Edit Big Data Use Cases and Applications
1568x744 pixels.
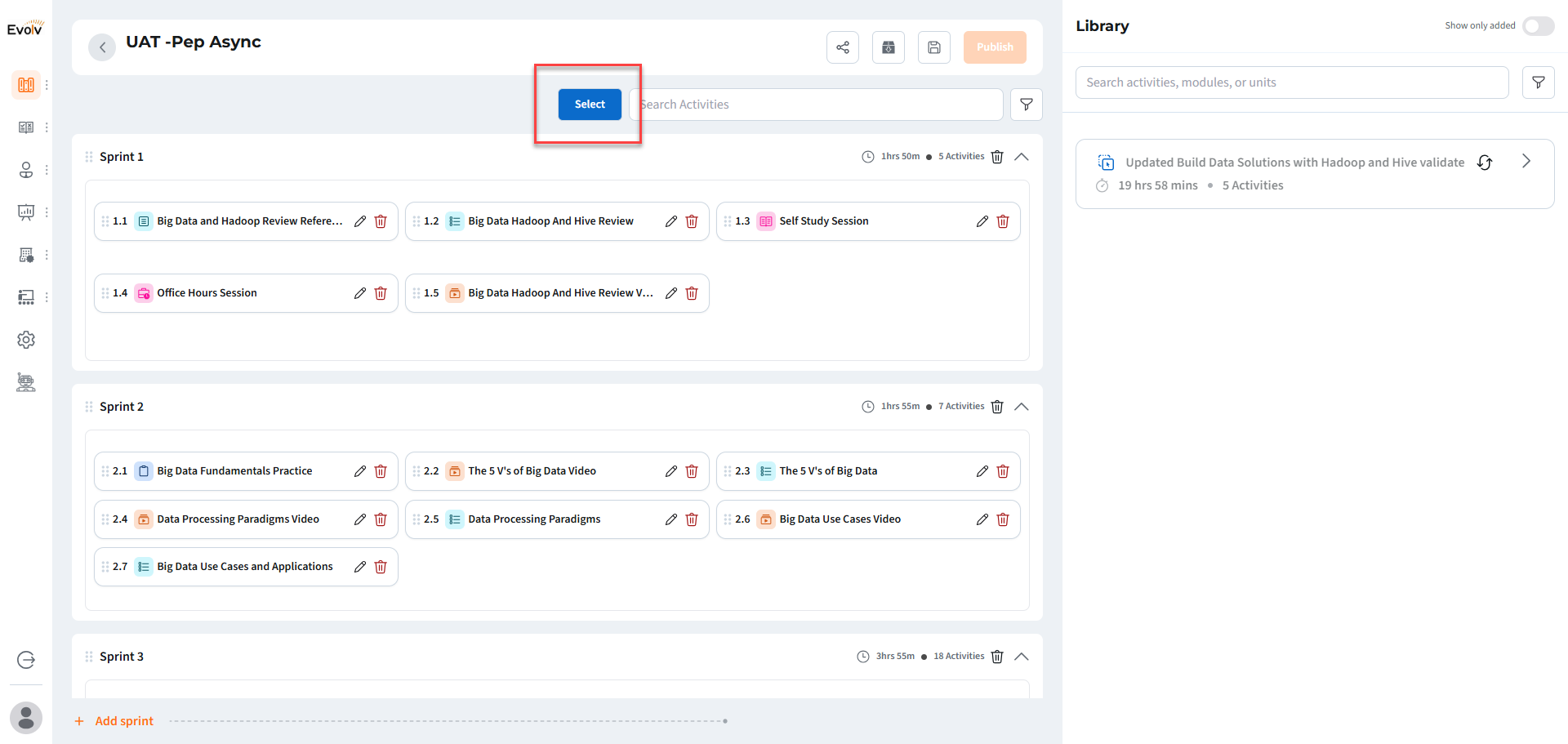pos(359,567)
